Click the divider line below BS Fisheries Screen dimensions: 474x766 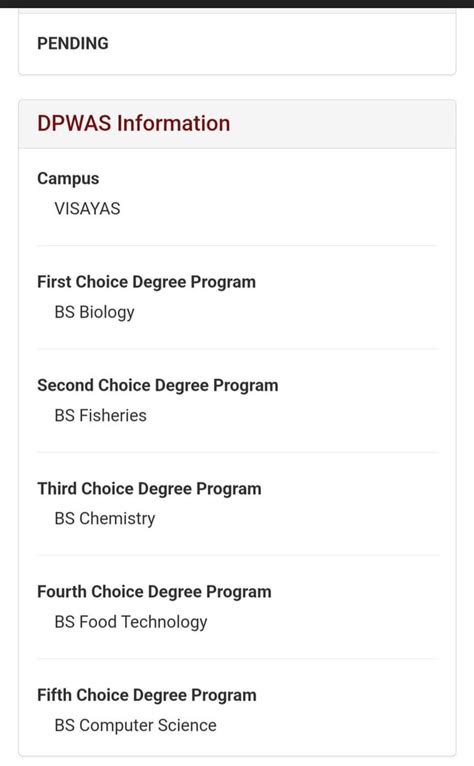(x=237, y=452)
